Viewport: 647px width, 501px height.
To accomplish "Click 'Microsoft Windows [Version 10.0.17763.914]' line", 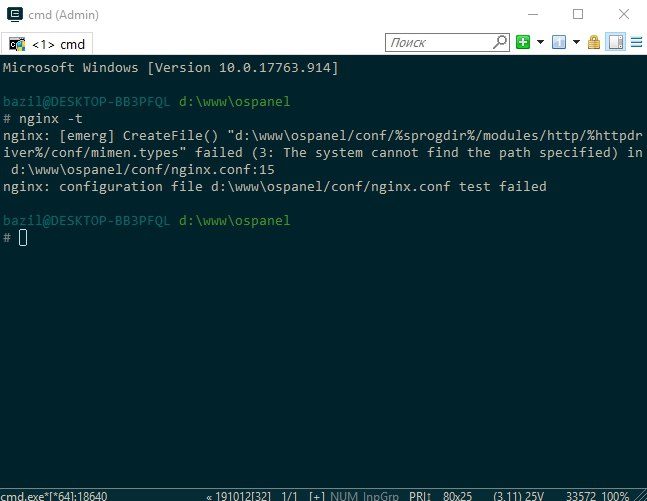I will pyautogui.click(x=170, y=68).
